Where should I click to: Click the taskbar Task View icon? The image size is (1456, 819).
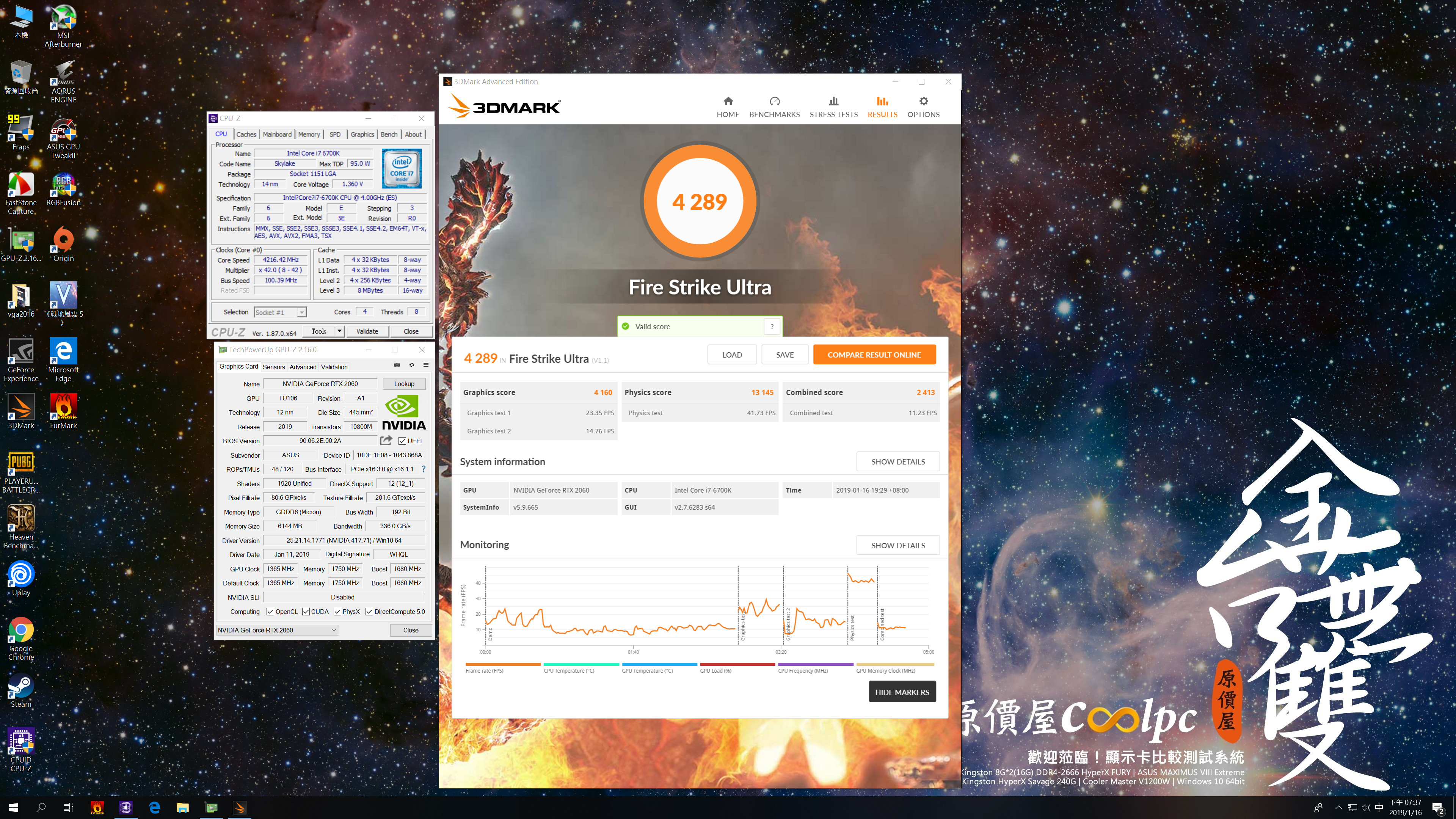click(x=68, y=807)
